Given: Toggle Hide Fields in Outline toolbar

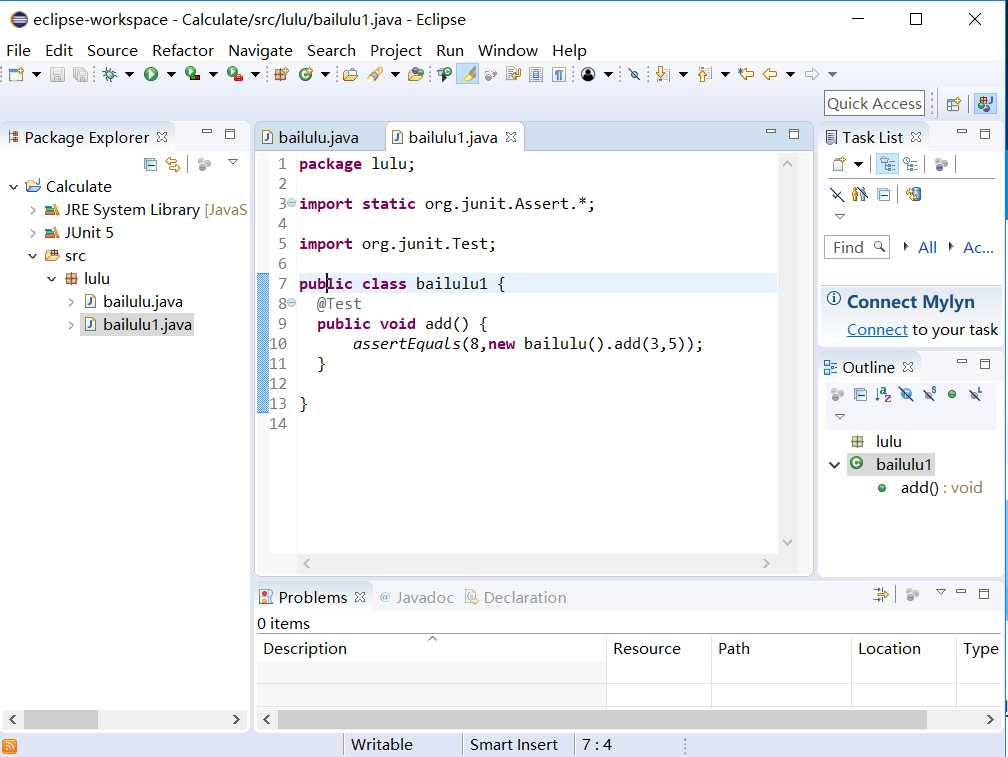Looking at the screenshot, I should point(906,395).
